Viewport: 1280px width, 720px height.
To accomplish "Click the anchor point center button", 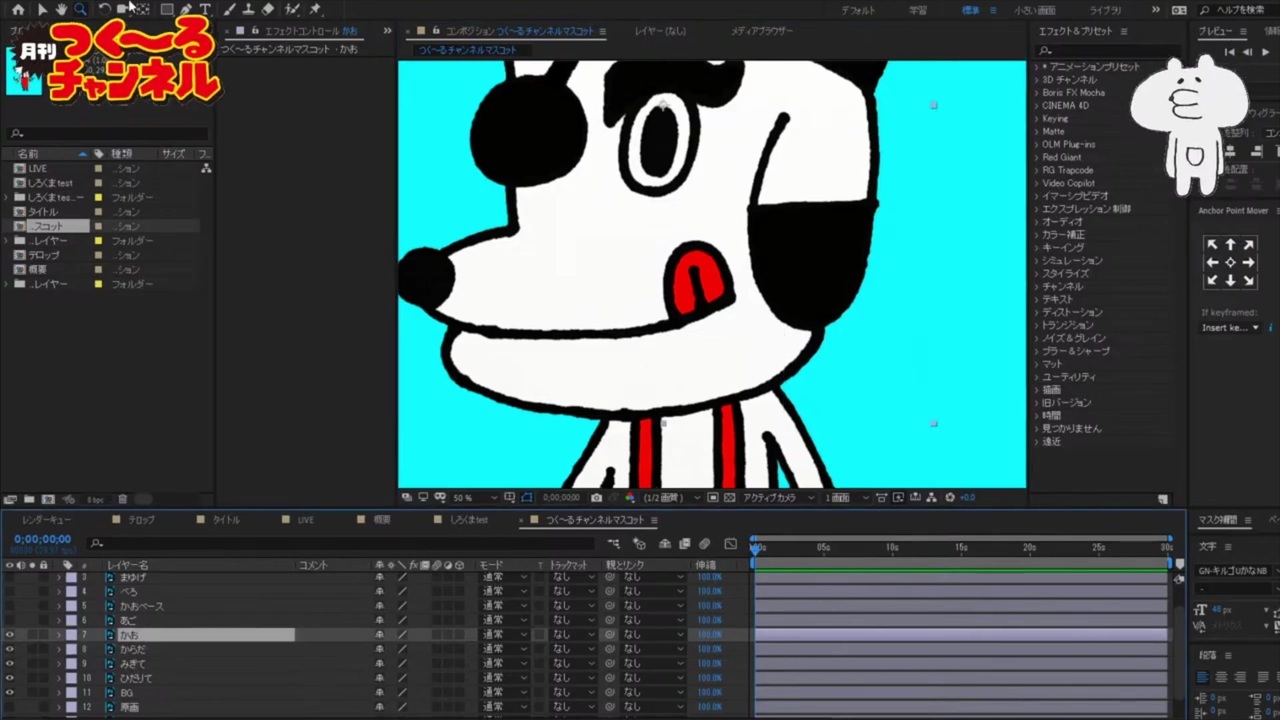I will [1230, 262].
